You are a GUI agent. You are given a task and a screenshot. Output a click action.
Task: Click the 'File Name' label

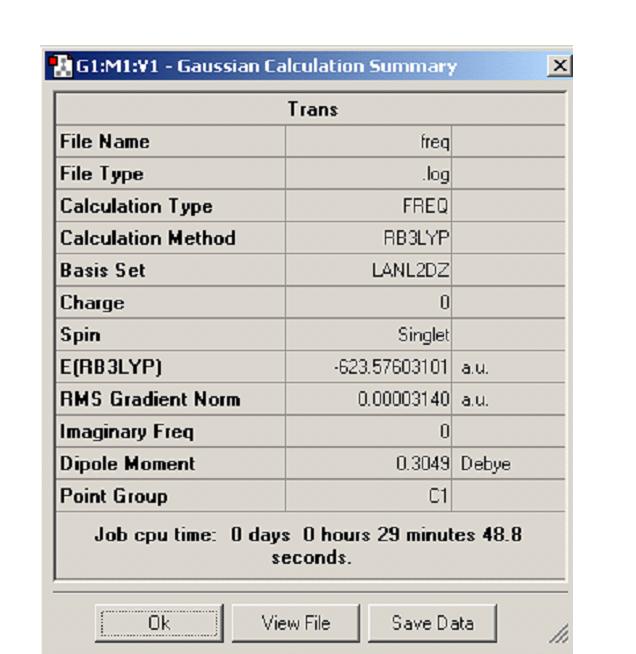click(105, 141)
